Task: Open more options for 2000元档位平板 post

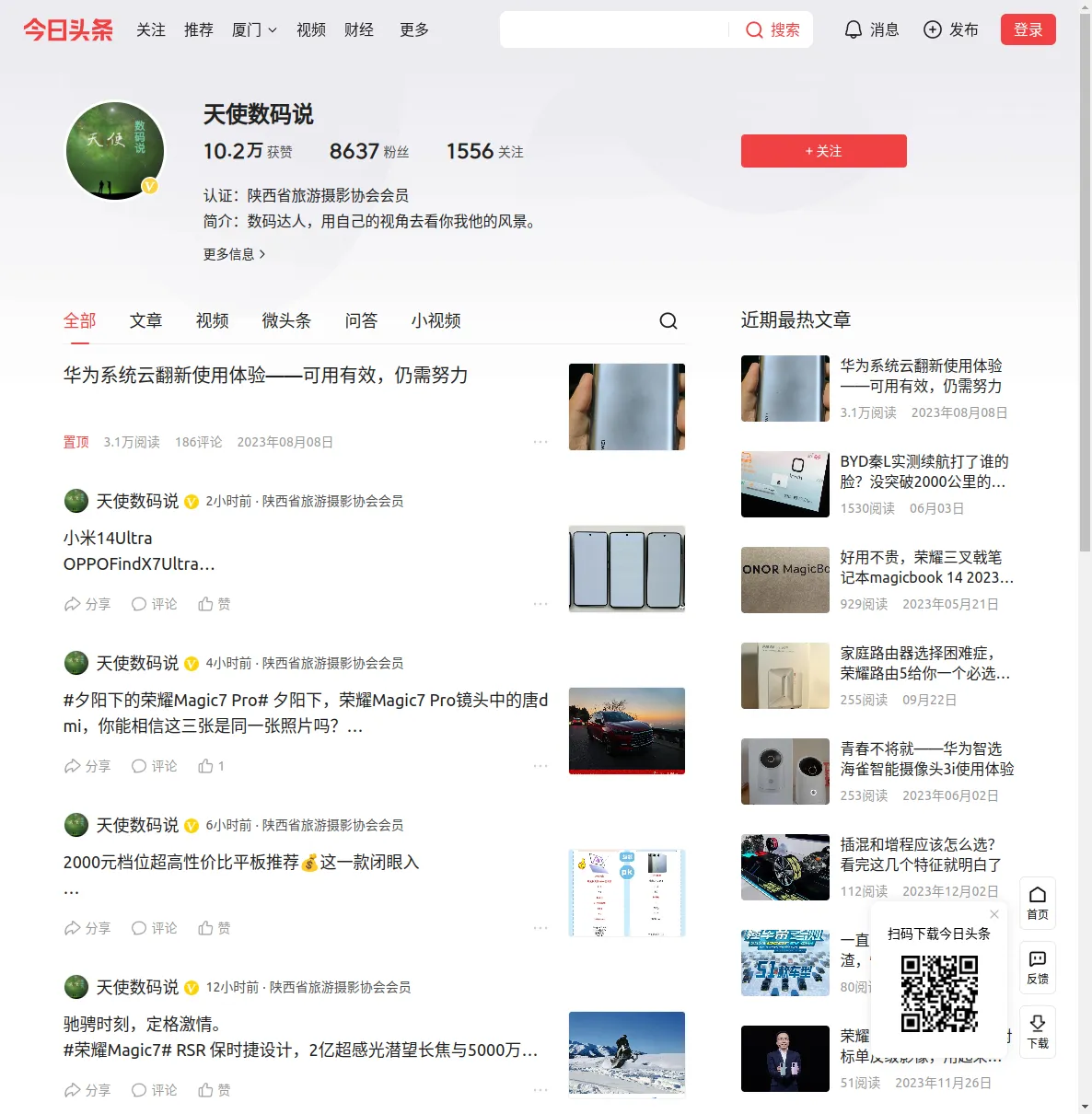Action: [x=540, y=928]
